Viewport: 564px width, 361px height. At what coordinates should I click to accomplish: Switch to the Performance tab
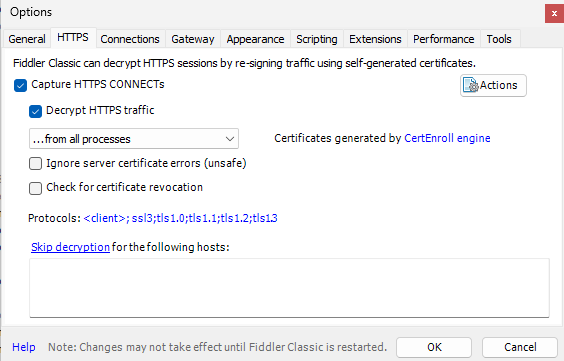444,39
